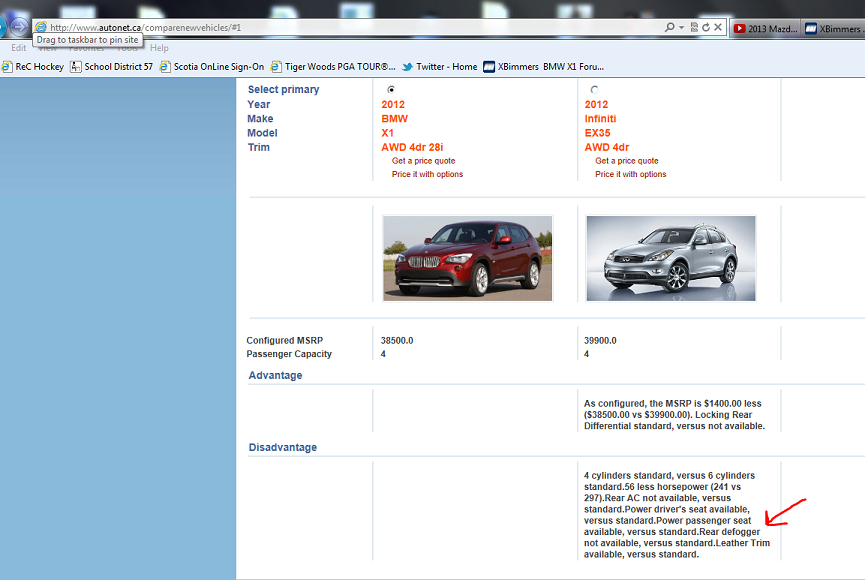This screenshot has height=580, width=865.
Task: Click the XBimmers tab icon
Action: tap(811, 29)
